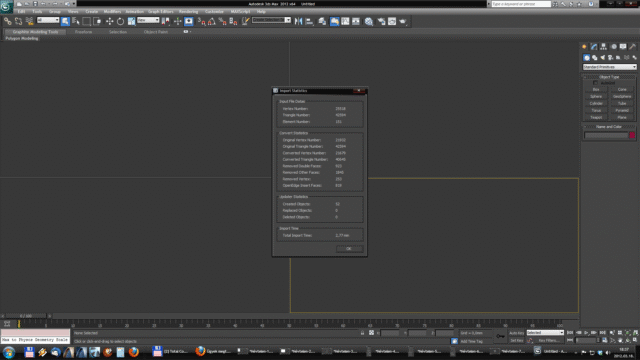Screen dimensions: 640x360
Task: Click the Mirror tool icon
Action: (299, 21)
